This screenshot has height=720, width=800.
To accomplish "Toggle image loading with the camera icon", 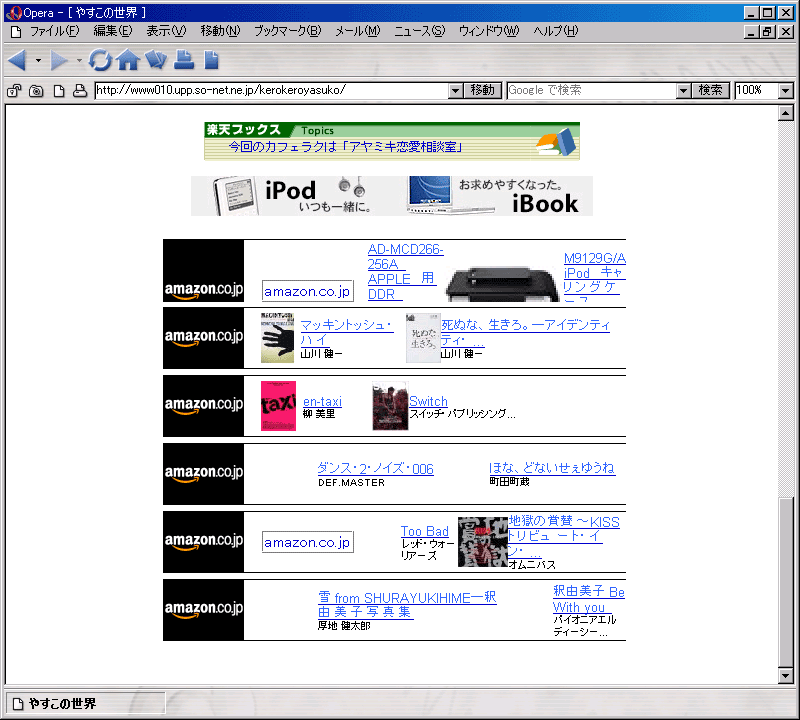I will tap(36, 91).
